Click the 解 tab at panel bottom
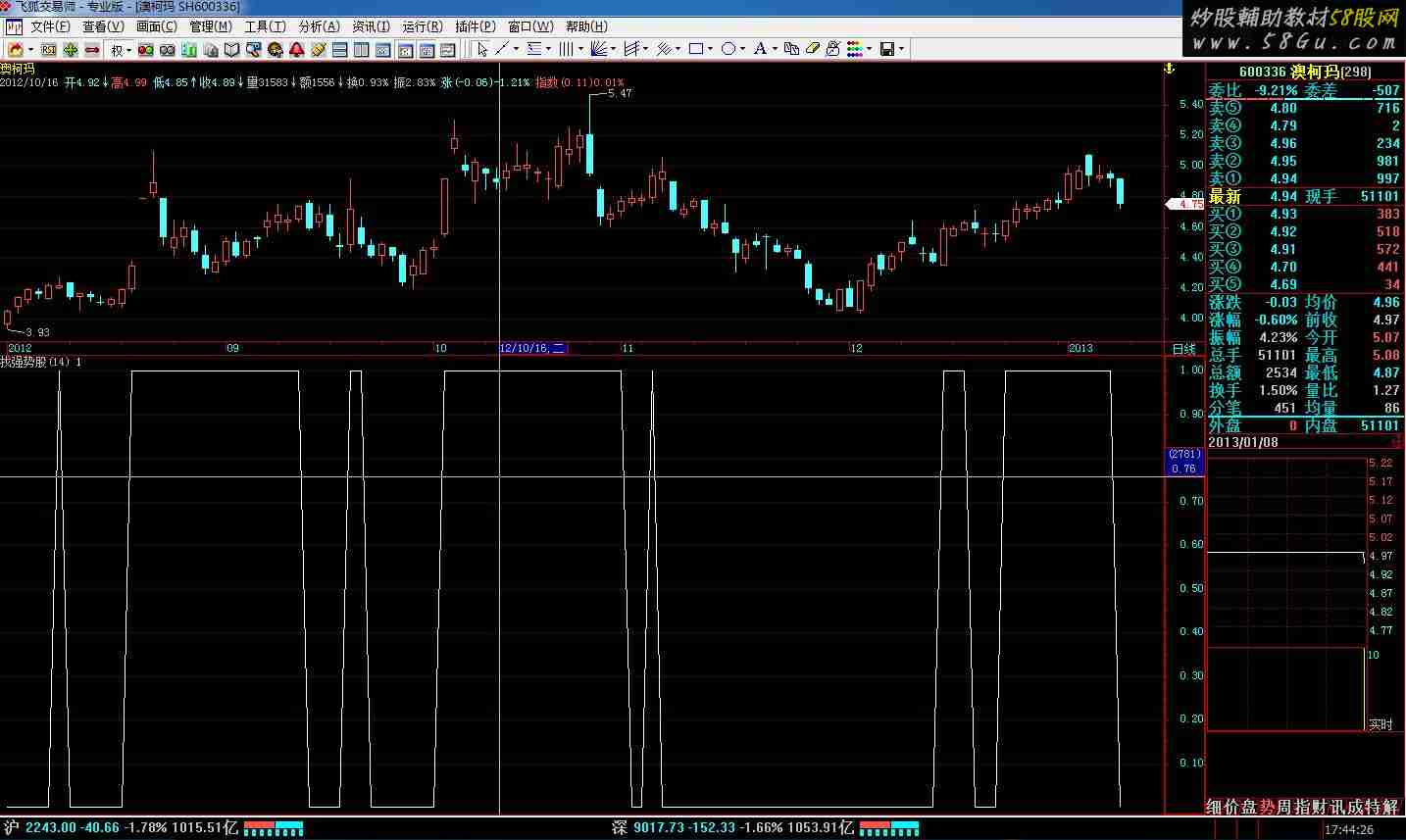 tap(1390, 807)
